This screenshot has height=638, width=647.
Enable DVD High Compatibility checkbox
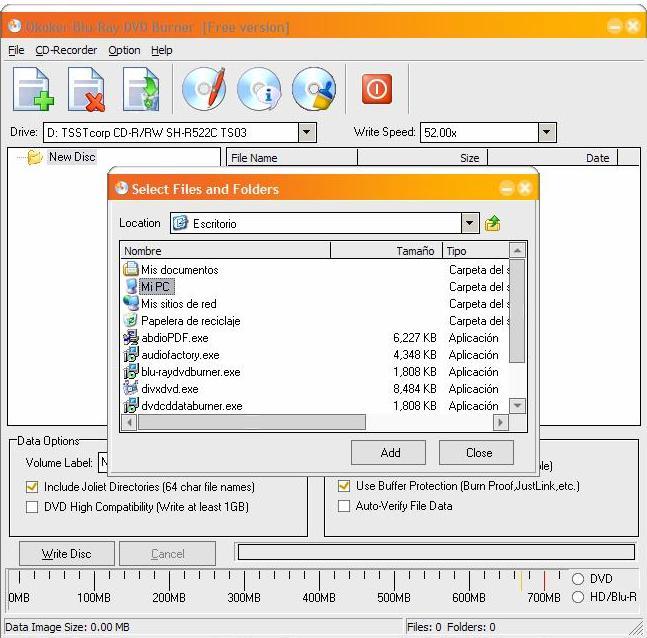pyautogui.click(x=32, y=507)
